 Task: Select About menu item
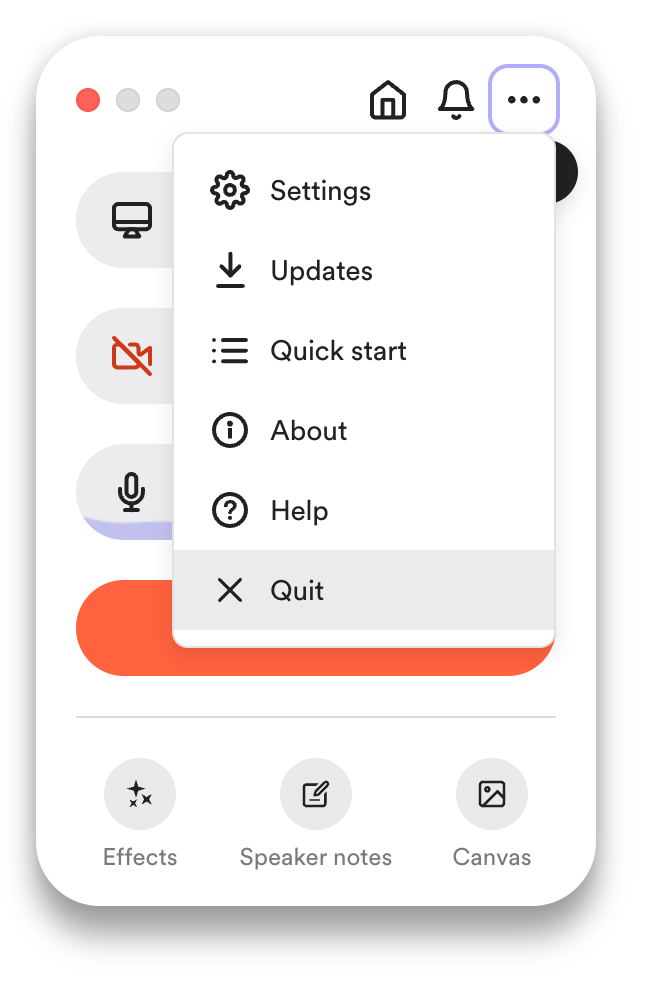pos(364,431)
